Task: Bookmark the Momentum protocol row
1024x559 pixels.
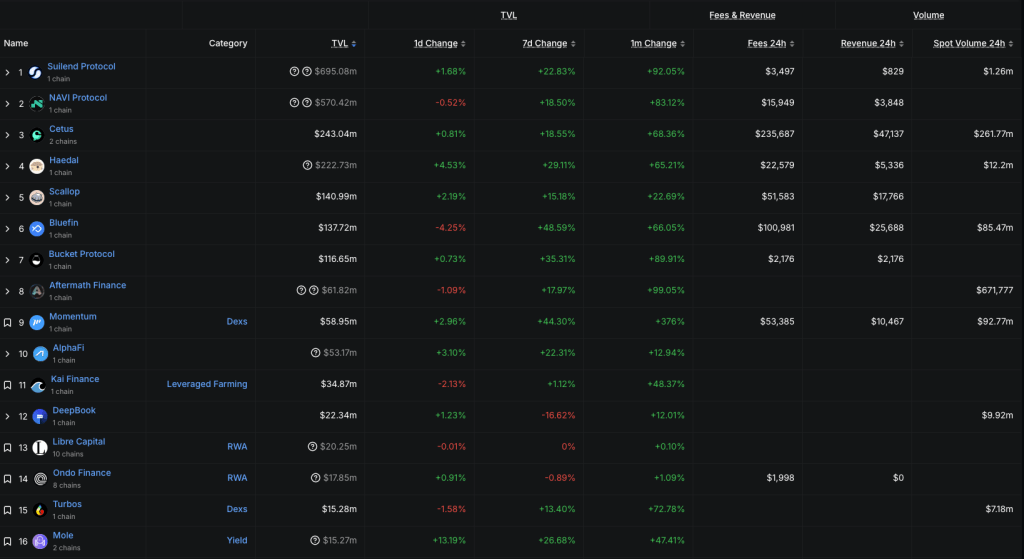Action: point(8,323)
